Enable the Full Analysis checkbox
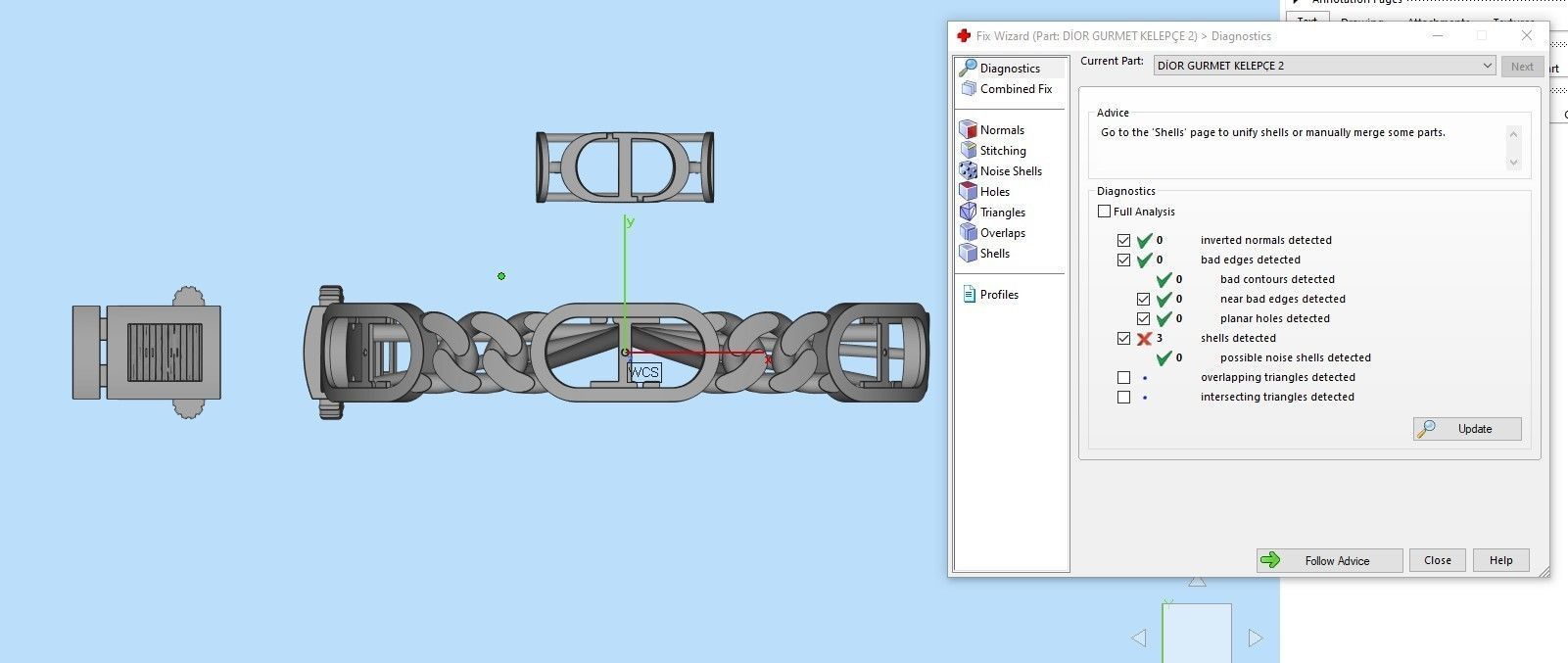 (1104, 212)
